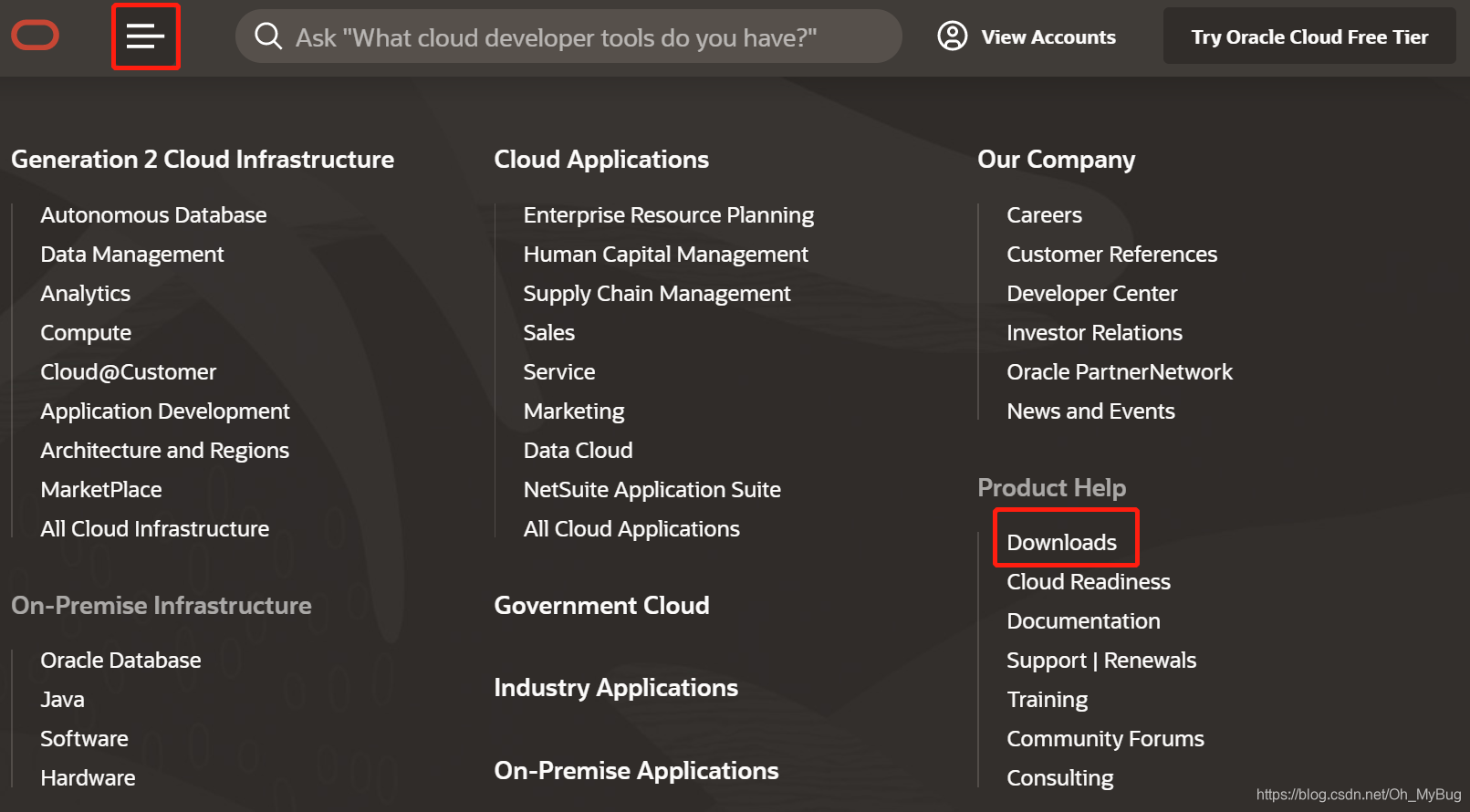
Task: Open Training link
Action: [x=1048, y=700]
